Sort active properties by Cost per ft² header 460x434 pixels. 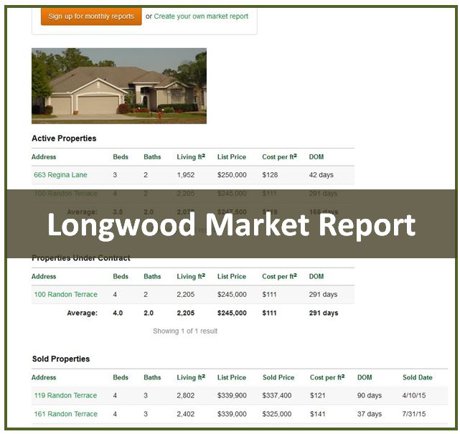(279, 157)
